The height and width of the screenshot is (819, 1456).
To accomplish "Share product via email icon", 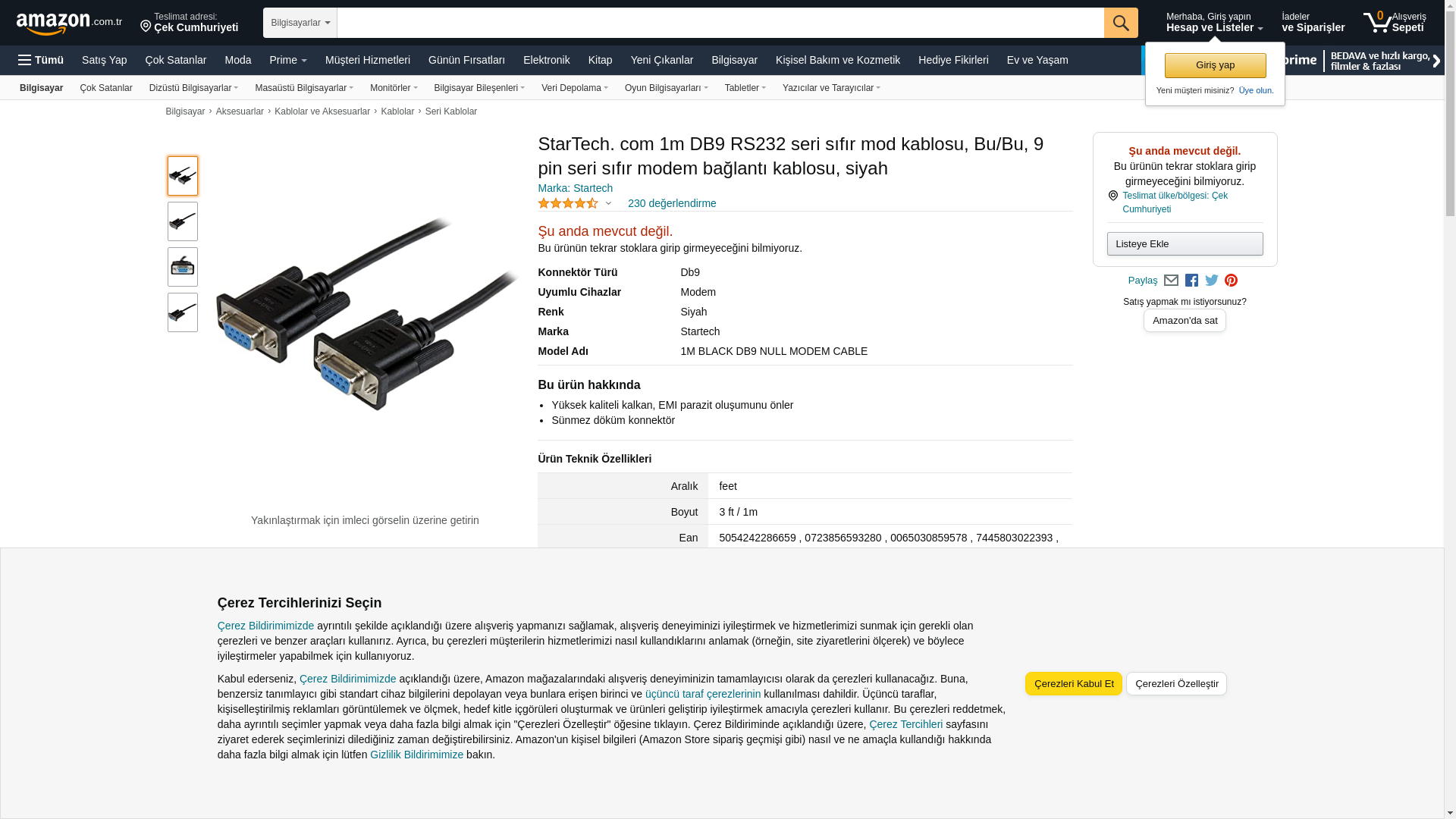I will (1171, 281).
